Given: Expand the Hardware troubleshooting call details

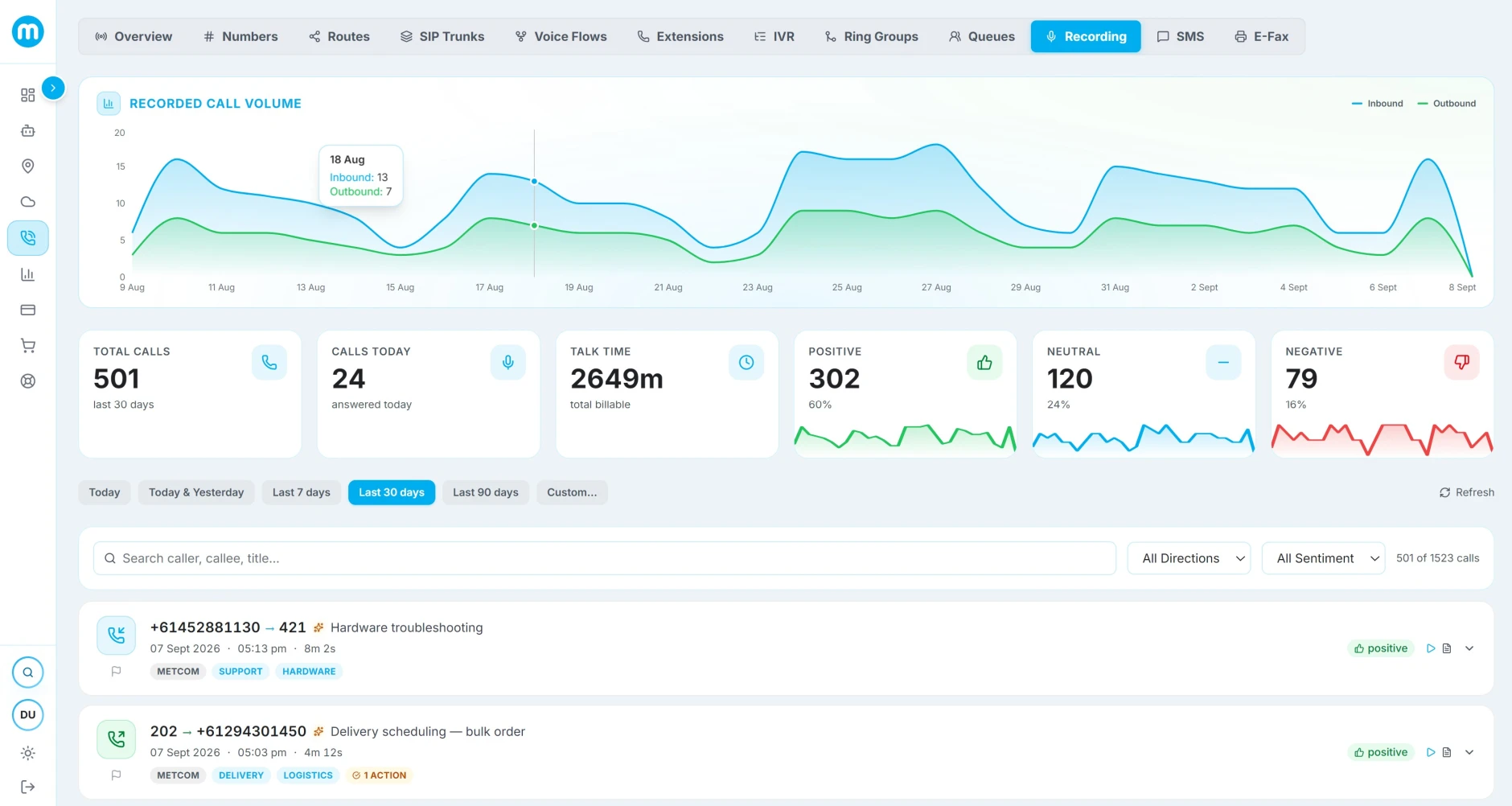Looking at the screenshot, I should point(1469,648).
